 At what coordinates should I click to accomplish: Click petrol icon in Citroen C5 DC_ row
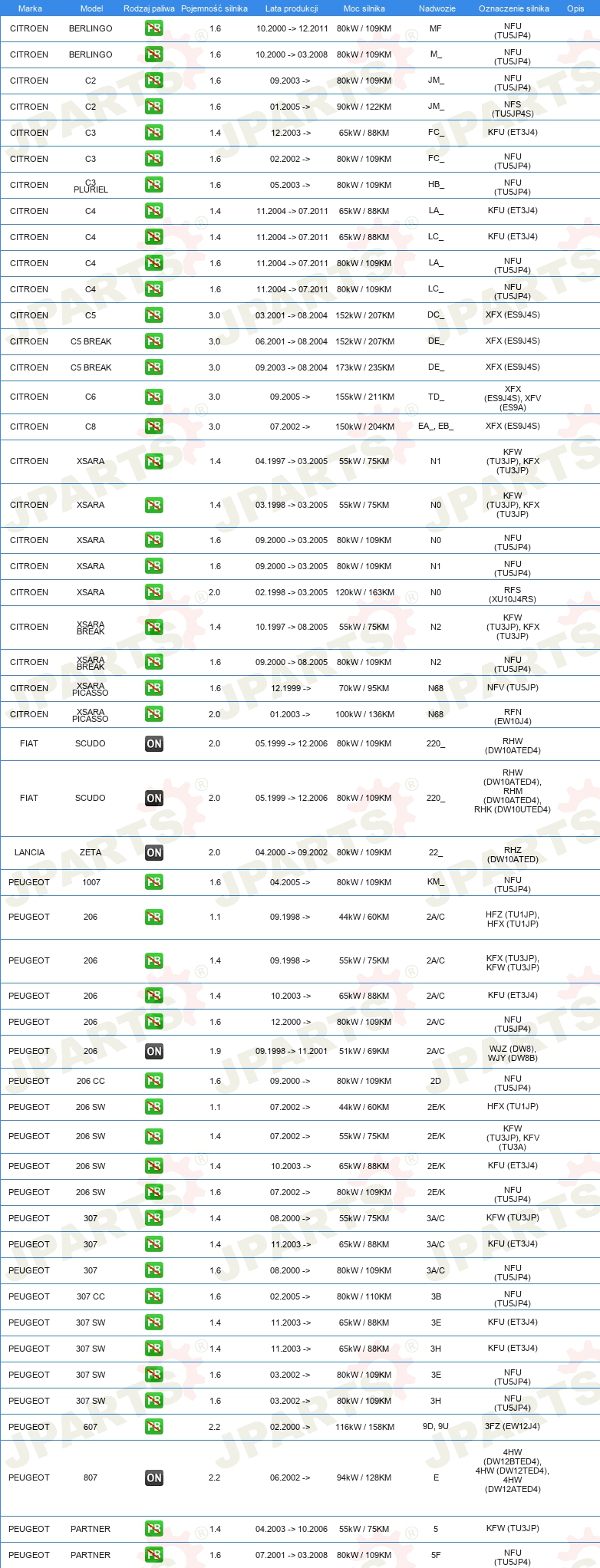[x=154, y=315]
